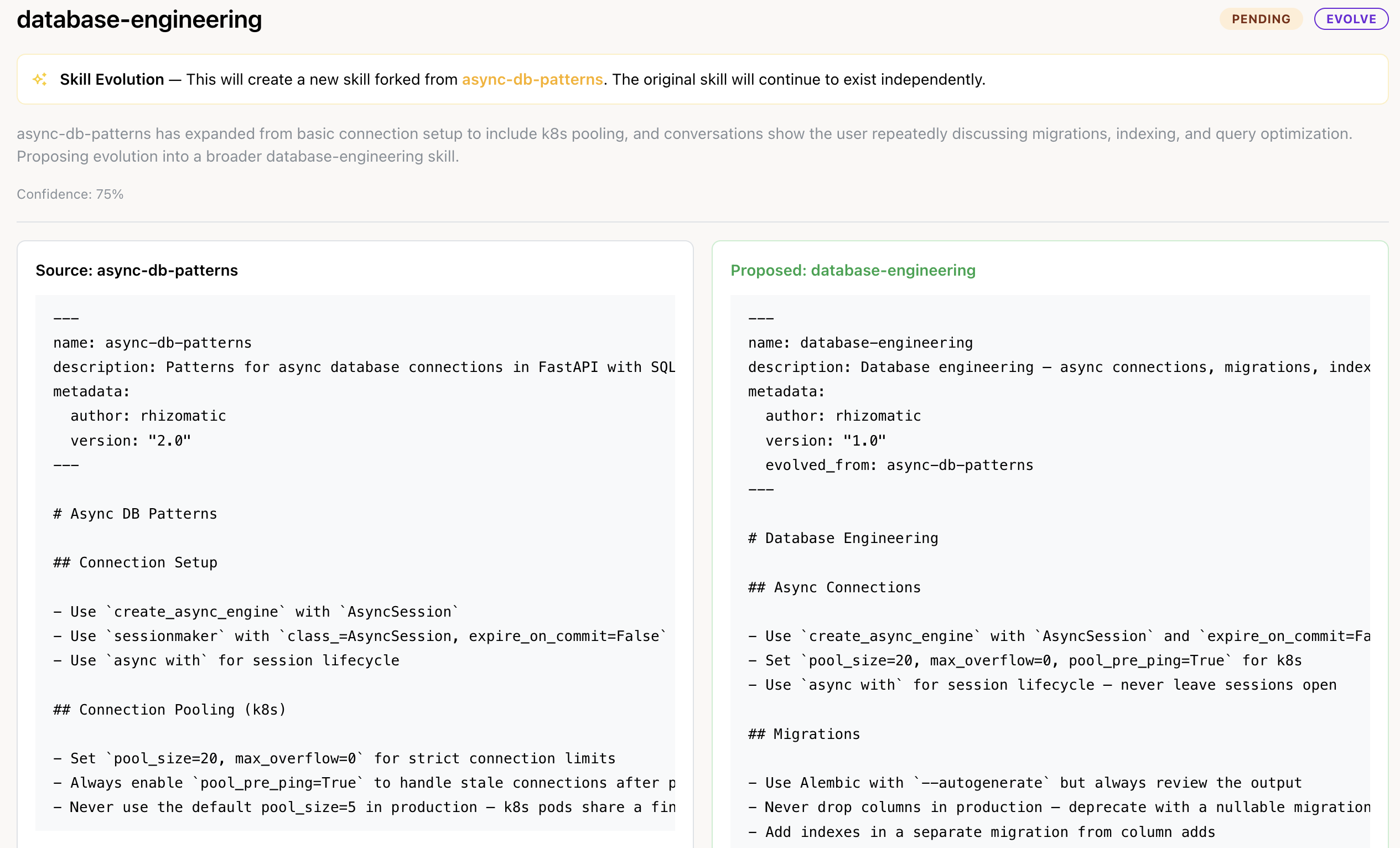
Task: Click '## Migrations' line in proposed
Action: tap(804, 735)
